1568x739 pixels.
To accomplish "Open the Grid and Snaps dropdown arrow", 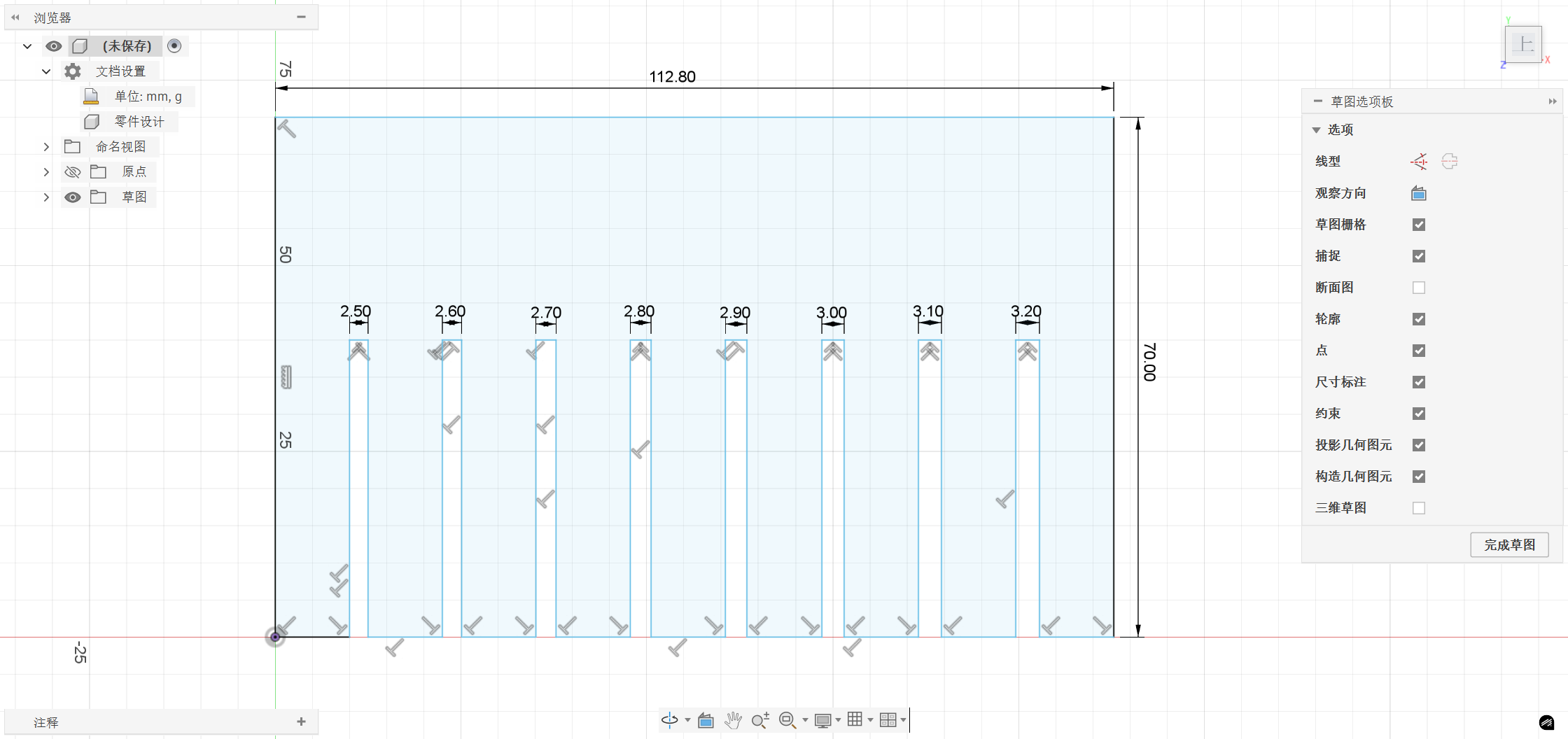I will click(870, 720).
